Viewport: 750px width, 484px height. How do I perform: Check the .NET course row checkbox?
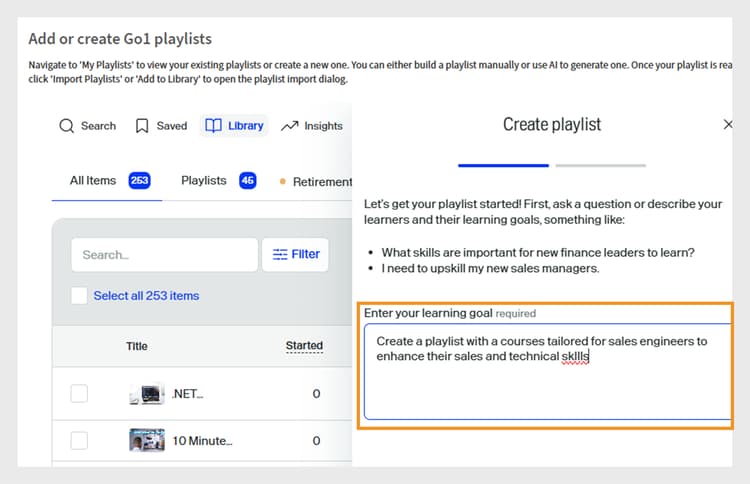[x=79, y=394]
